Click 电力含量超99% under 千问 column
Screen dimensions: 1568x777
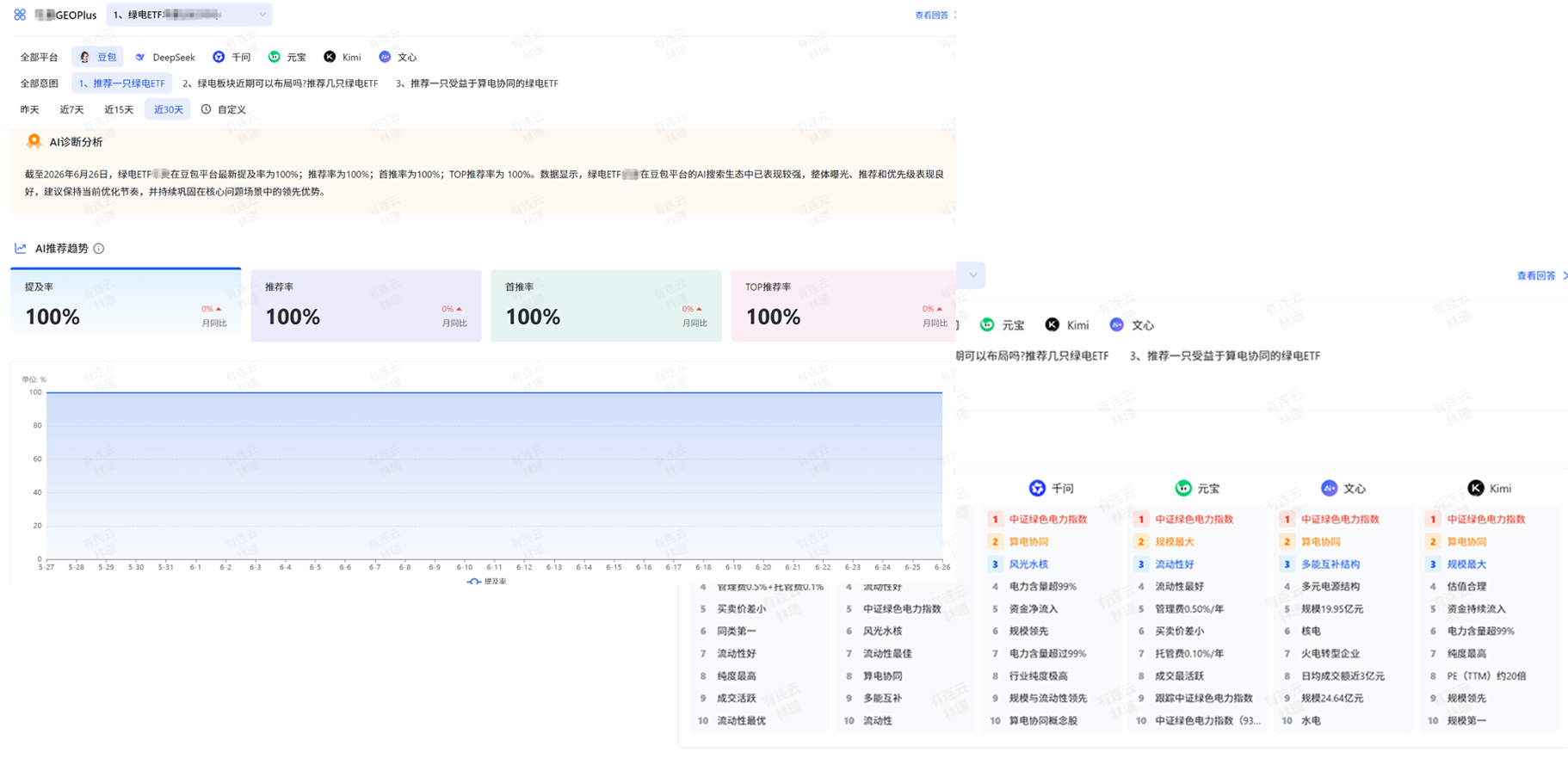tap(1042, 586)
